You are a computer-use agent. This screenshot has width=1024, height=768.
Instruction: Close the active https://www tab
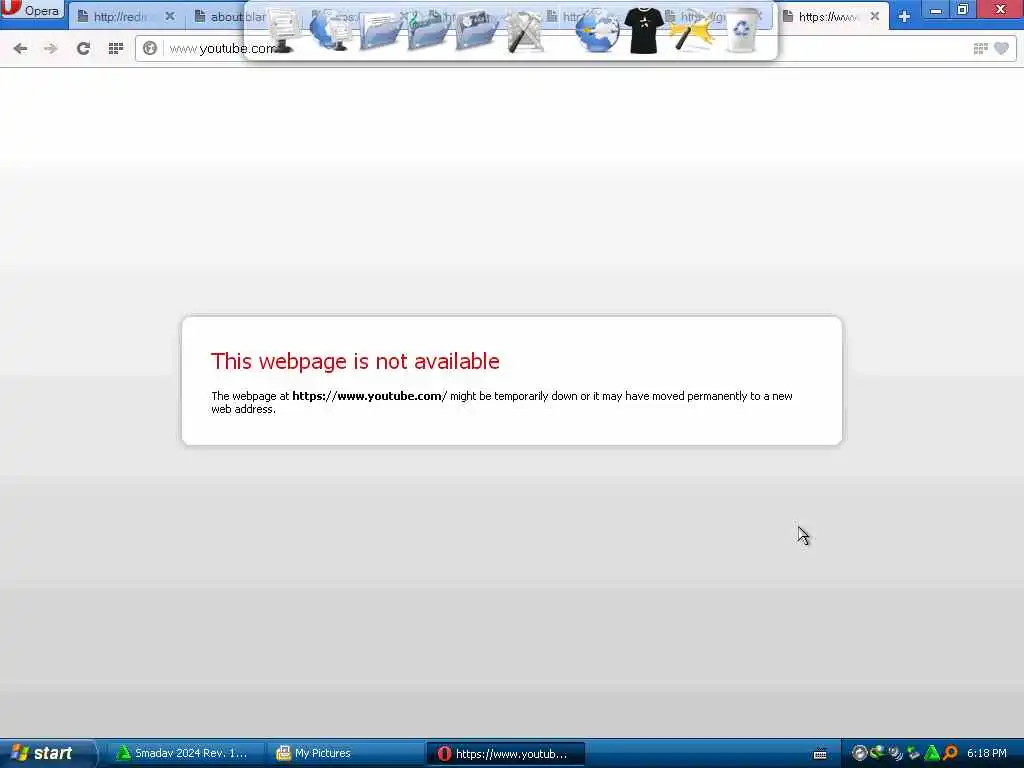tap(874, 16)
